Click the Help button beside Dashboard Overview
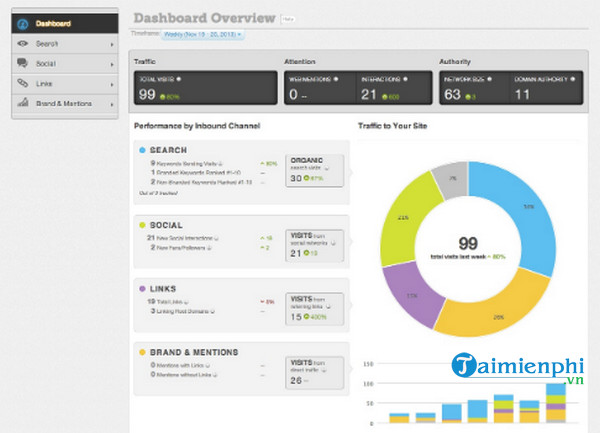 pyautogui.click(x=288, y=19)
